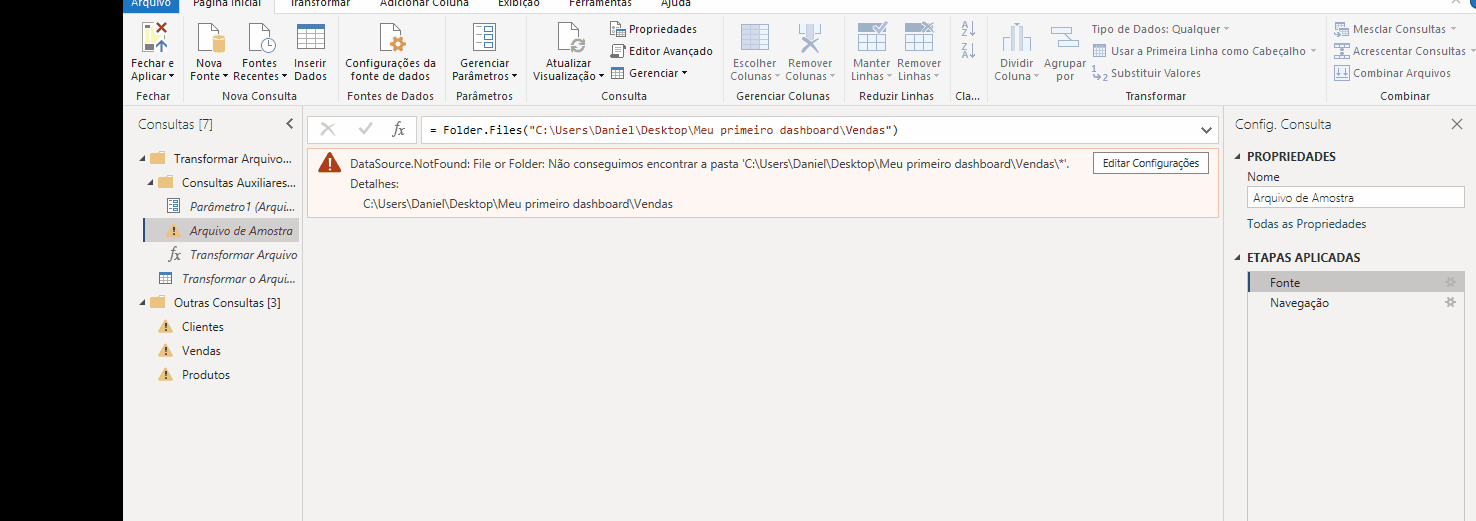Switch to Transformar tab

click(320, 5)
